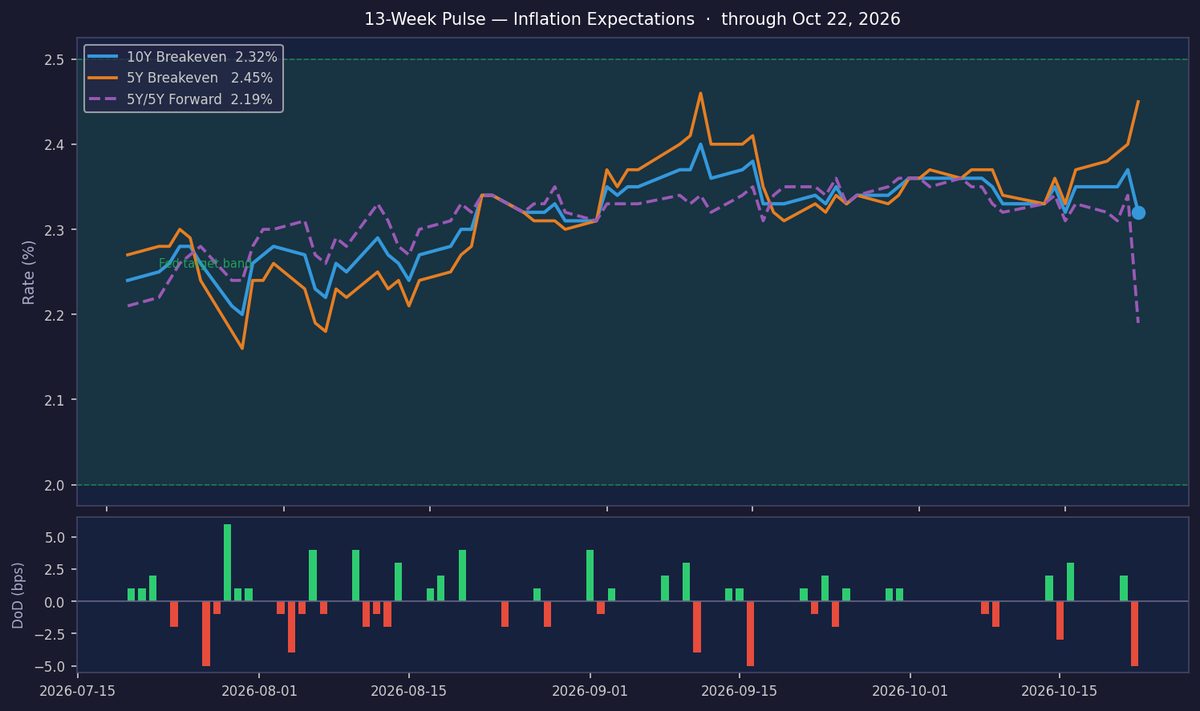Click the 5Y Breakeven peak near September 10
Viewport: 1200px width, 711px height.
click(700, 93)
